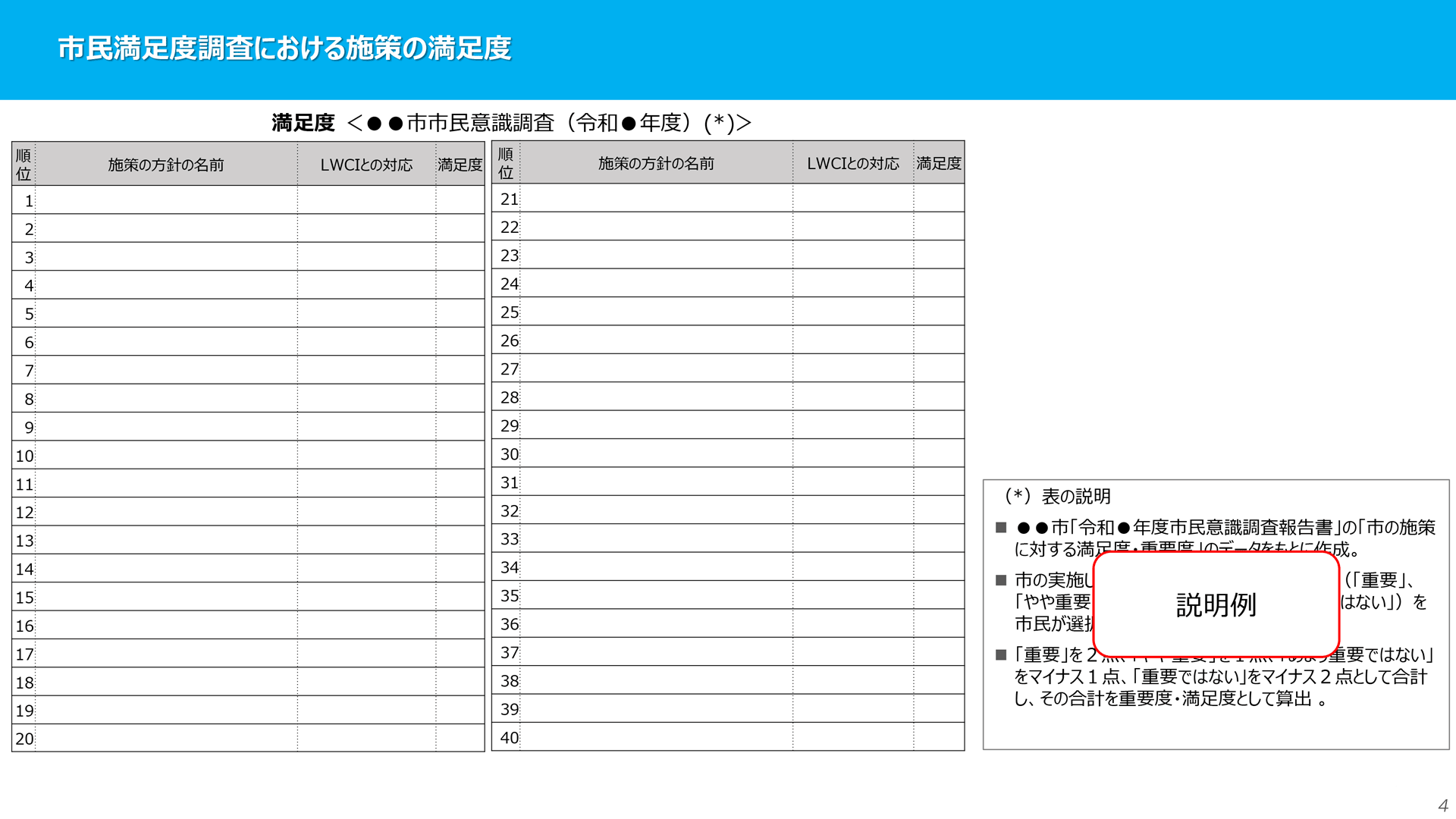This screenshot has width=1456, height=819.
Task: Select rank cell 38 in right table
Action: coord(507,681)
